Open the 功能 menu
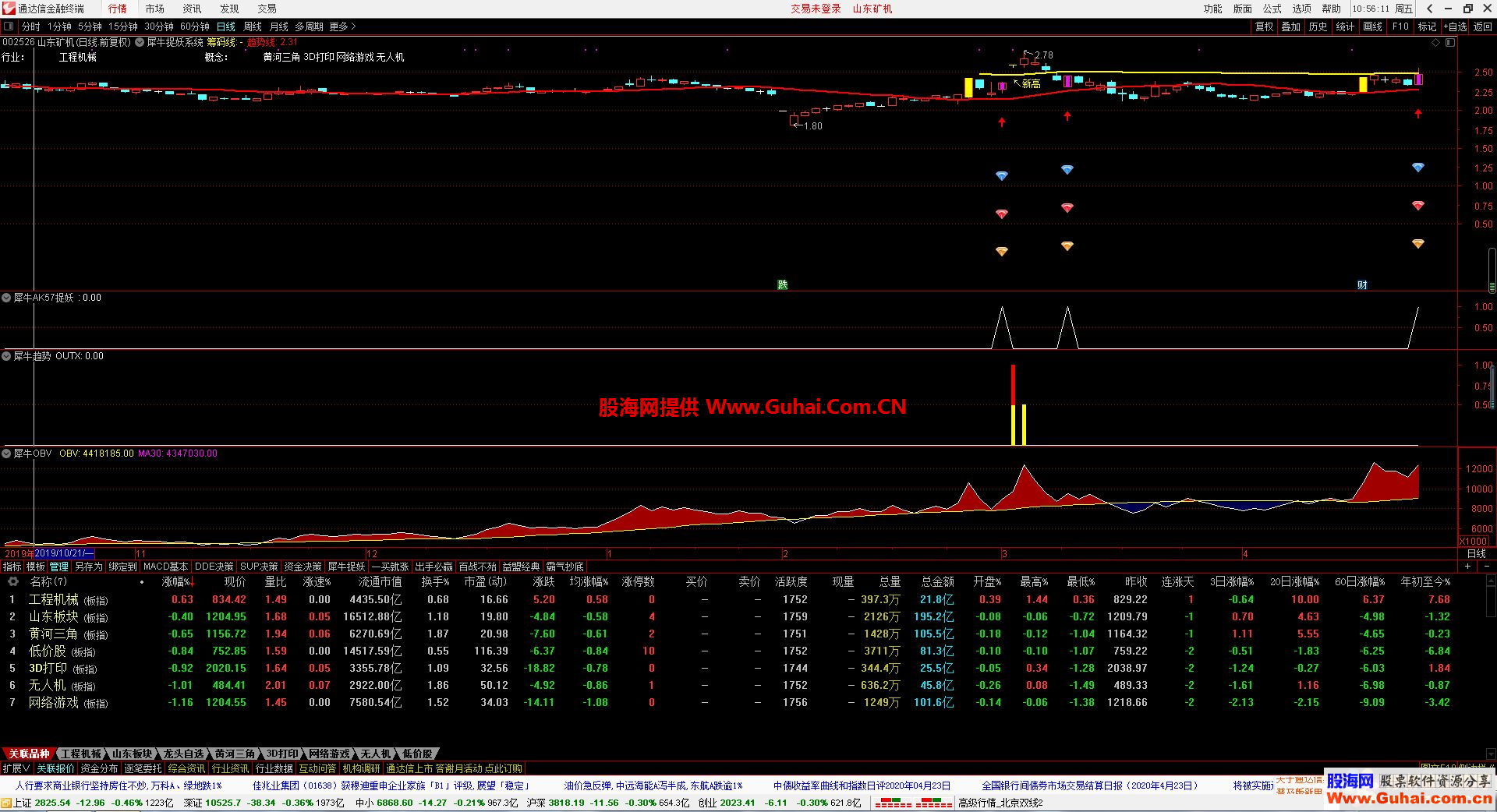Image resolution: width=1497 pixels, height=812 pixels. coord(1213,9)
